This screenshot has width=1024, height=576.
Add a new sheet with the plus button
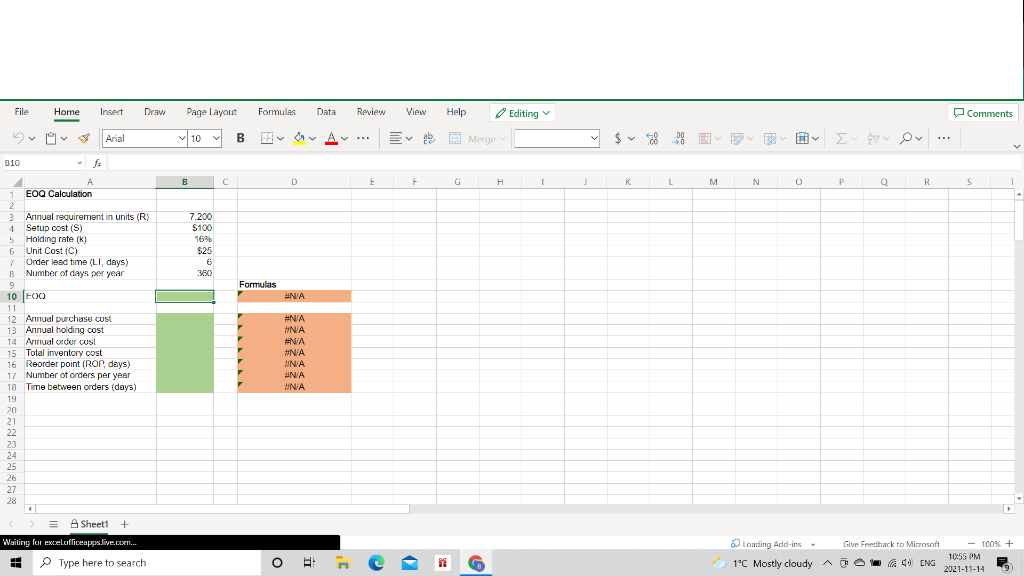point(124,523)
